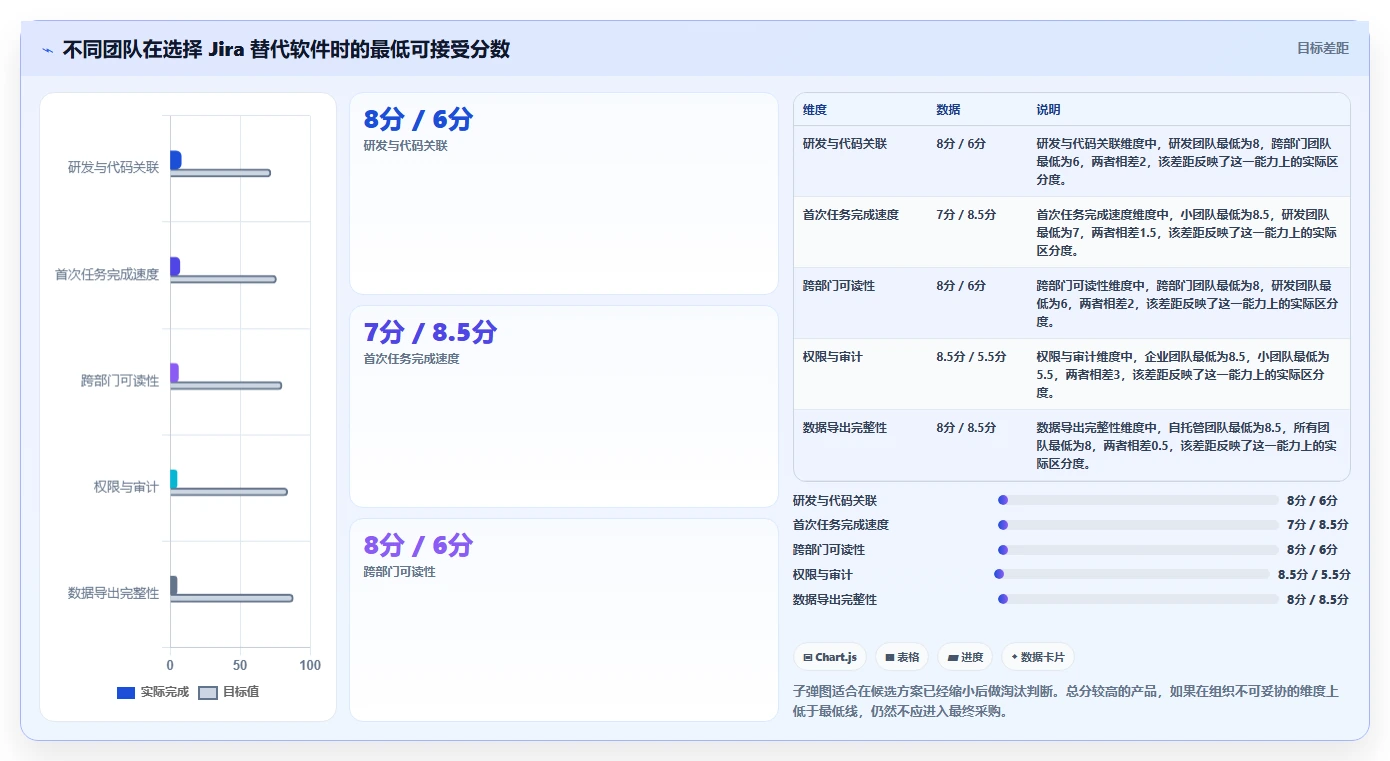Viewport: 1390px width, 761px height.
Task: Click the 首次任务完成速度 progress bar
Action: click(1138, 525)
